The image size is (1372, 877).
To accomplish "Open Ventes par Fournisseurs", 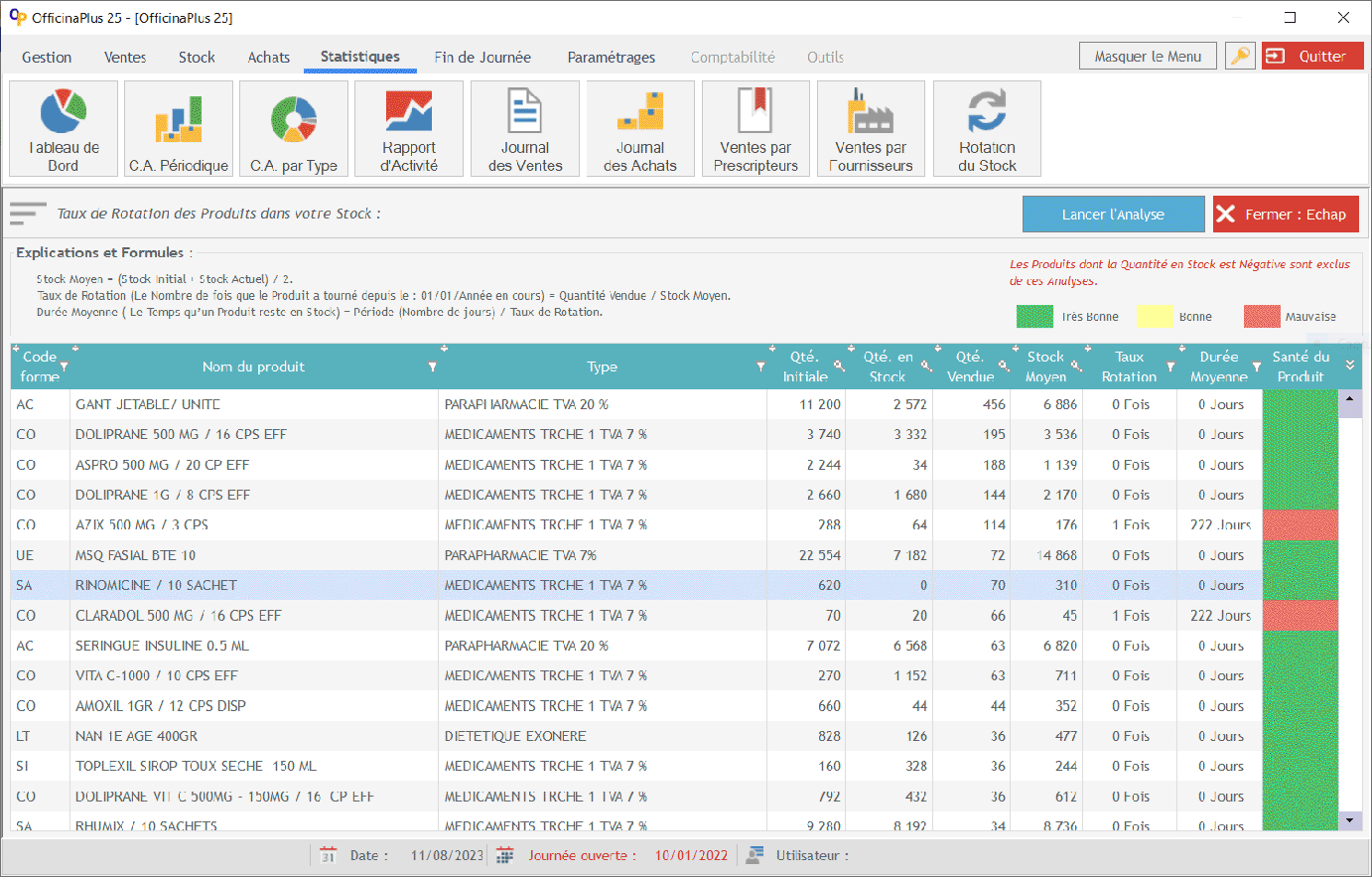I will (x=871, y=129).
